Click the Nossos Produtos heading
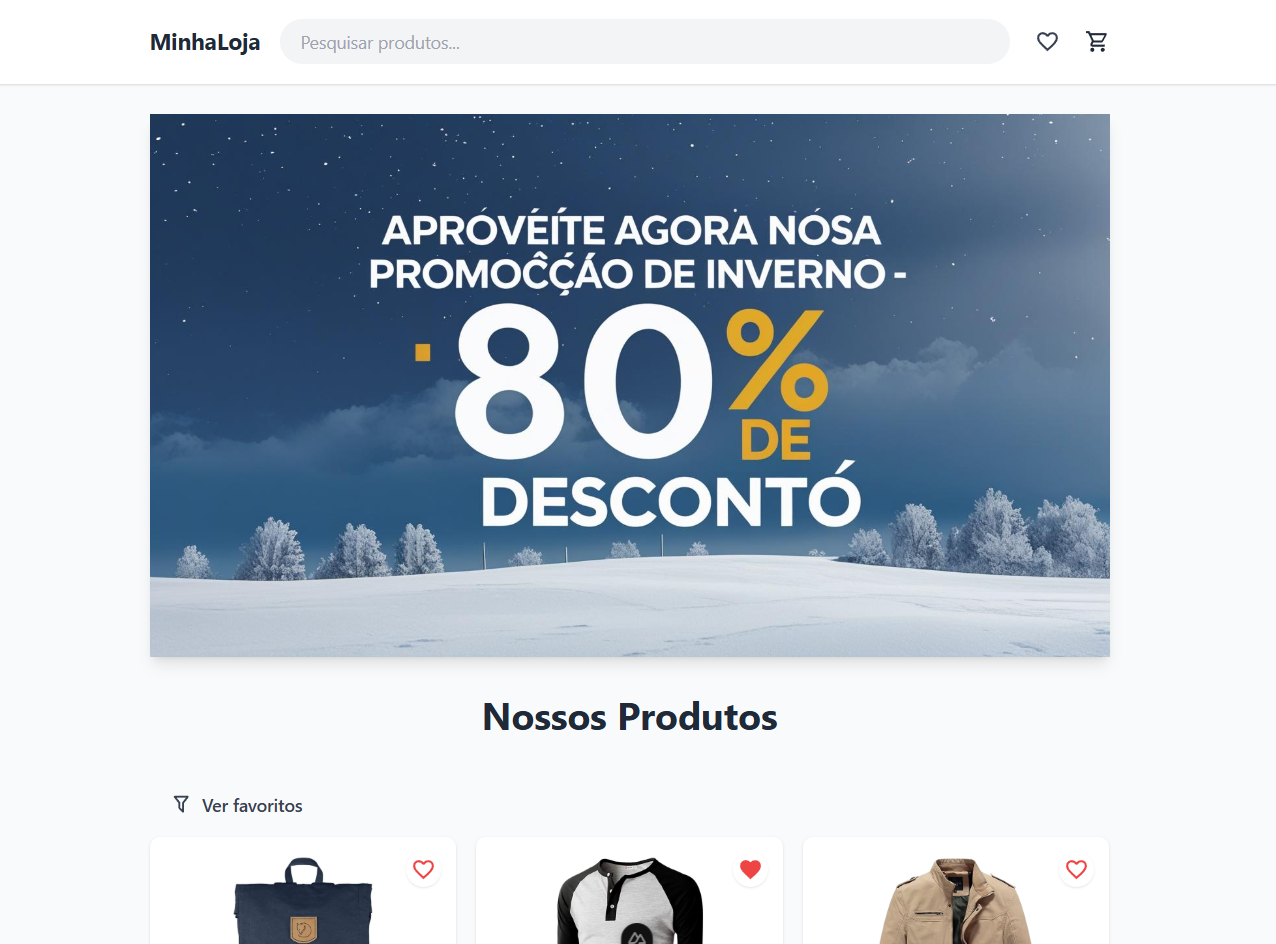The height and width of the screenshot is (944, 1276). (x=630, y=717)
